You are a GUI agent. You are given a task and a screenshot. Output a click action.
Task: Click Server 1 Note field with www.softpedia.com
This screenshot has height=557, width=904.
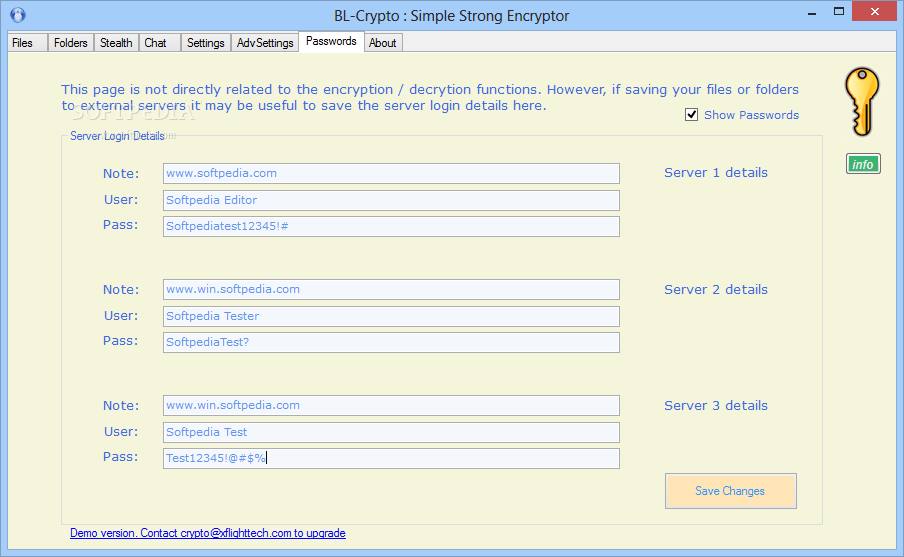[x=391, y=174]
